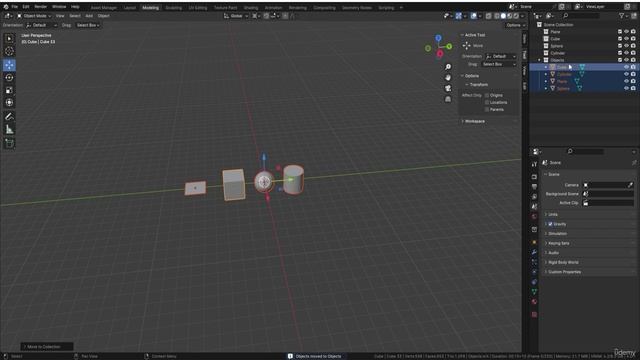Toggle the camera view icon in viewport
Image resolution: width=640 pixels, height=360 pixels.
[x=448, y=88]
